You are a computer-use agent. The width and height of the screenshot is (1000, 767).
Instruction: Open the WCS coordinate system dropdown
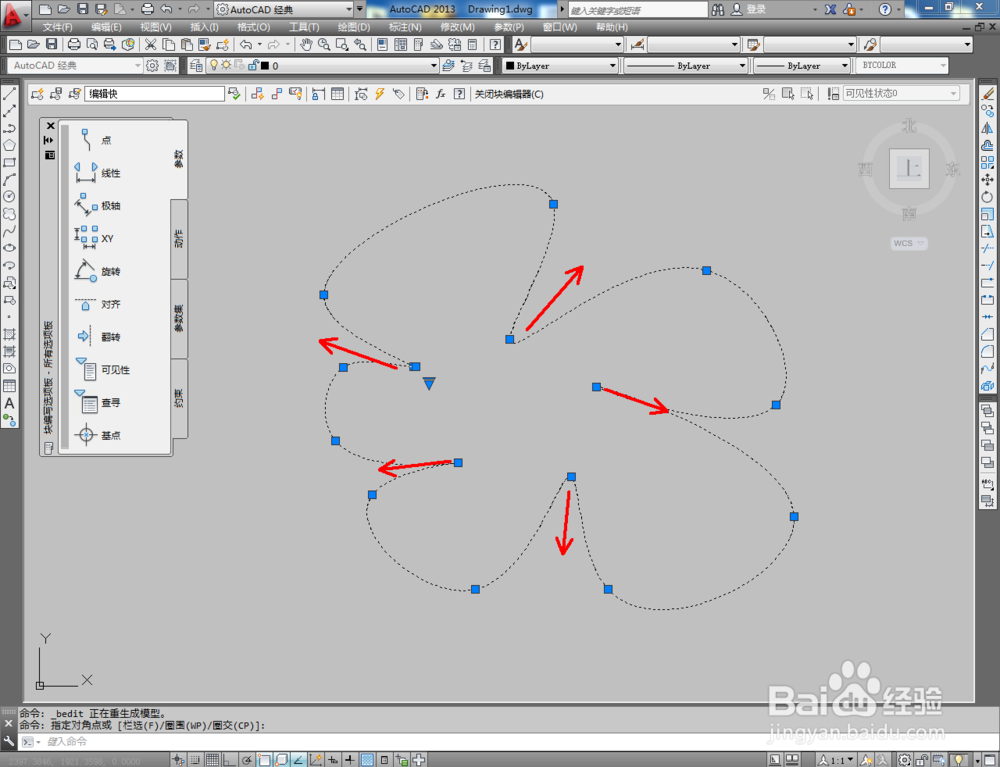909,243
